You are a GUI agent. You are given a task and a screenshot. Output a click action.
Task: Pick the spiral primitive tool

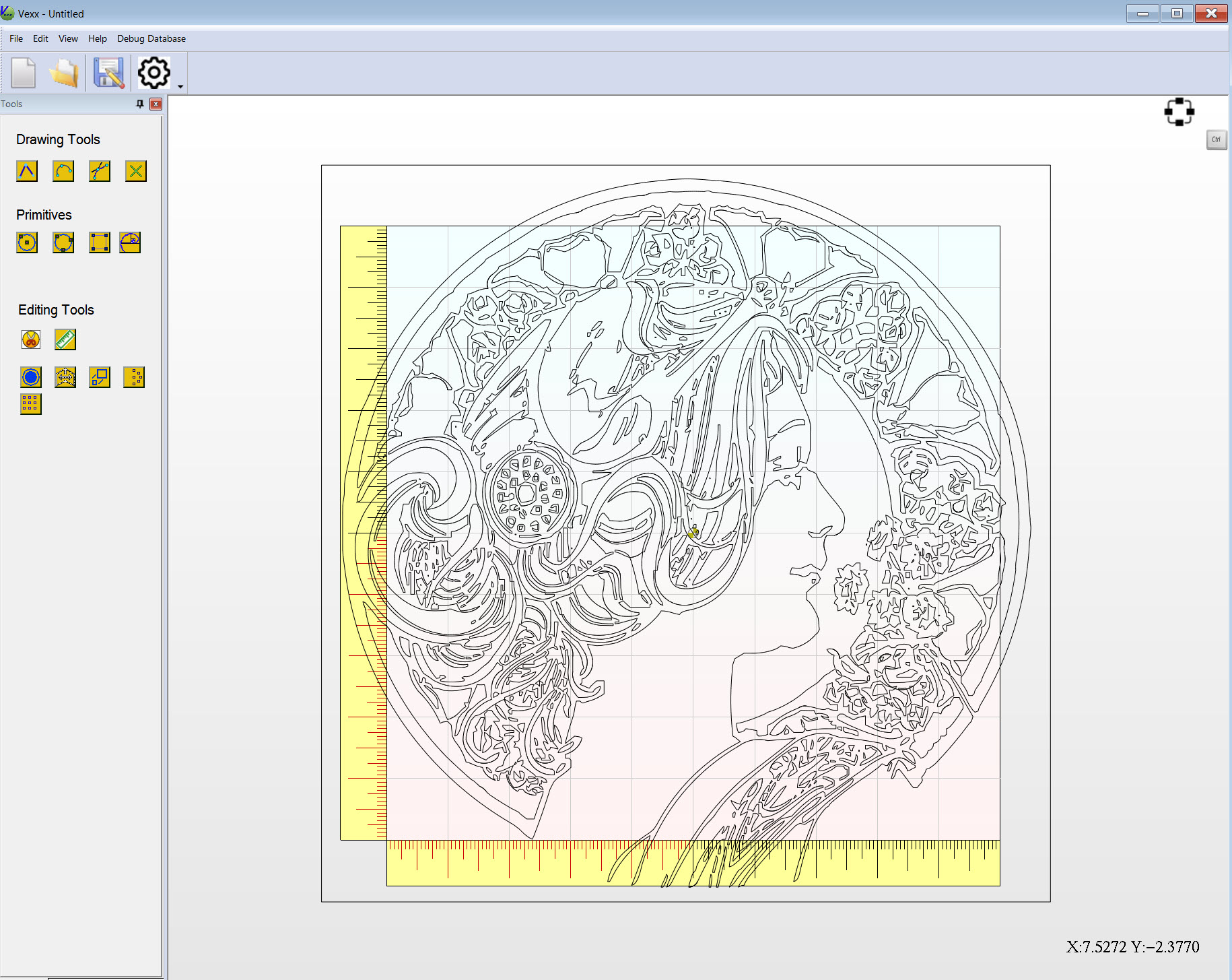tap(130, 242)
